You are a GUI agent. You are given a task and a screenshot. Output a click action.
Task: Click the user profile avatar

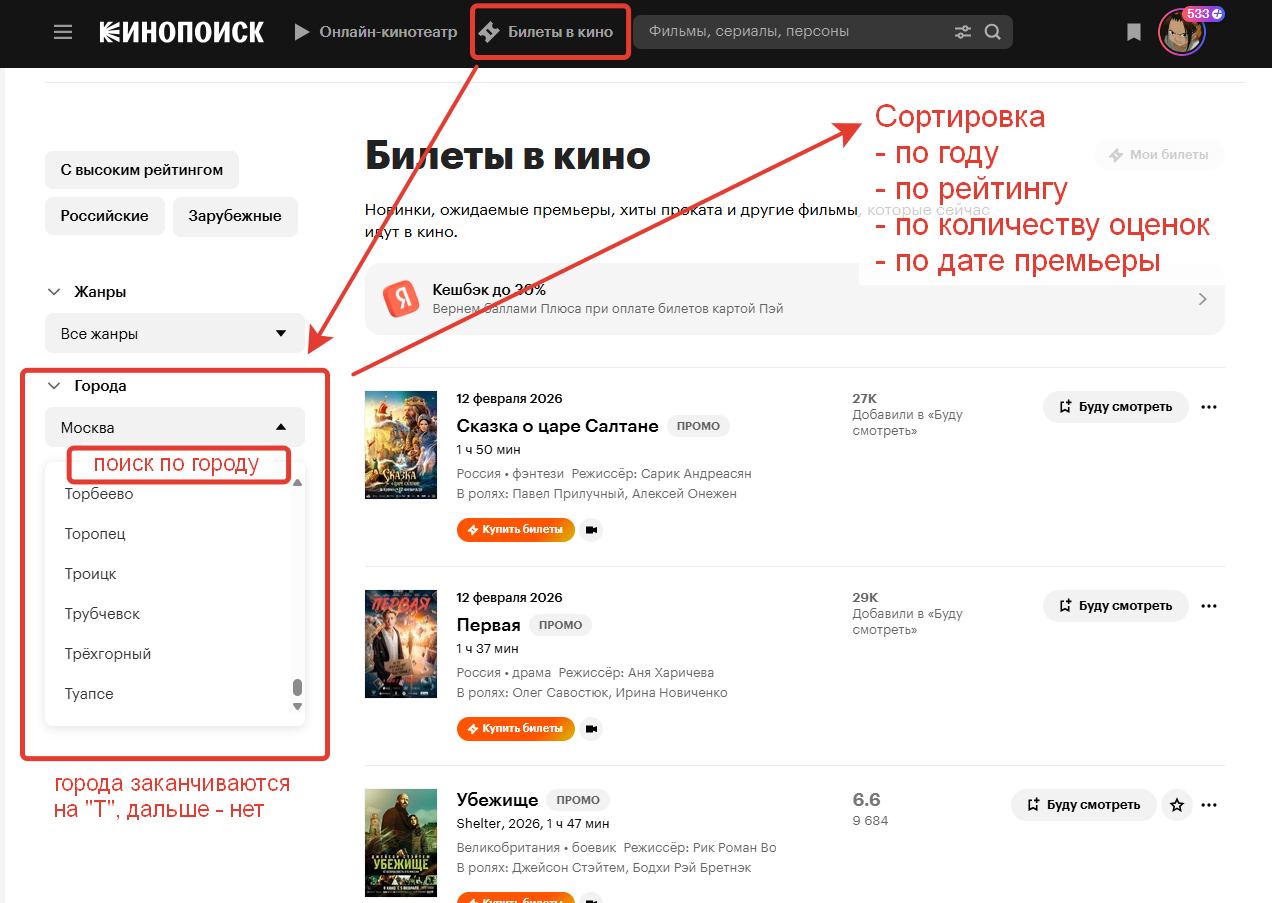click(x=1180, y=33)
